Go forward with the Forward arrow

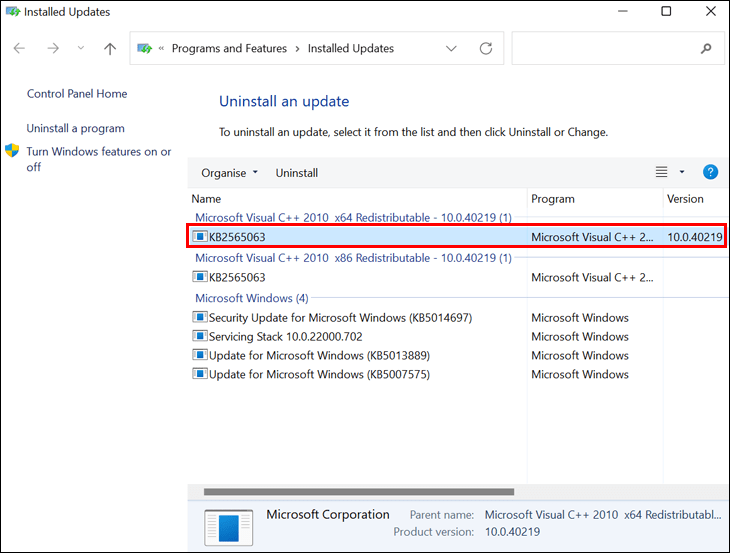click(x=53, y=48)
